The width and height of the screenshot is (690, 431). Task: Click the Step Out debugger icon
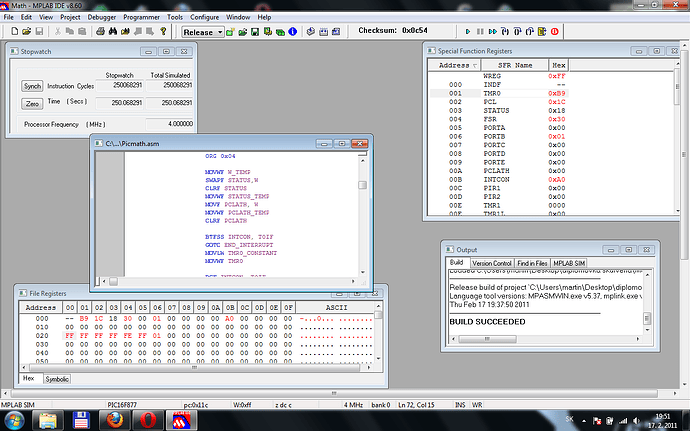click(x=530, y=31)
